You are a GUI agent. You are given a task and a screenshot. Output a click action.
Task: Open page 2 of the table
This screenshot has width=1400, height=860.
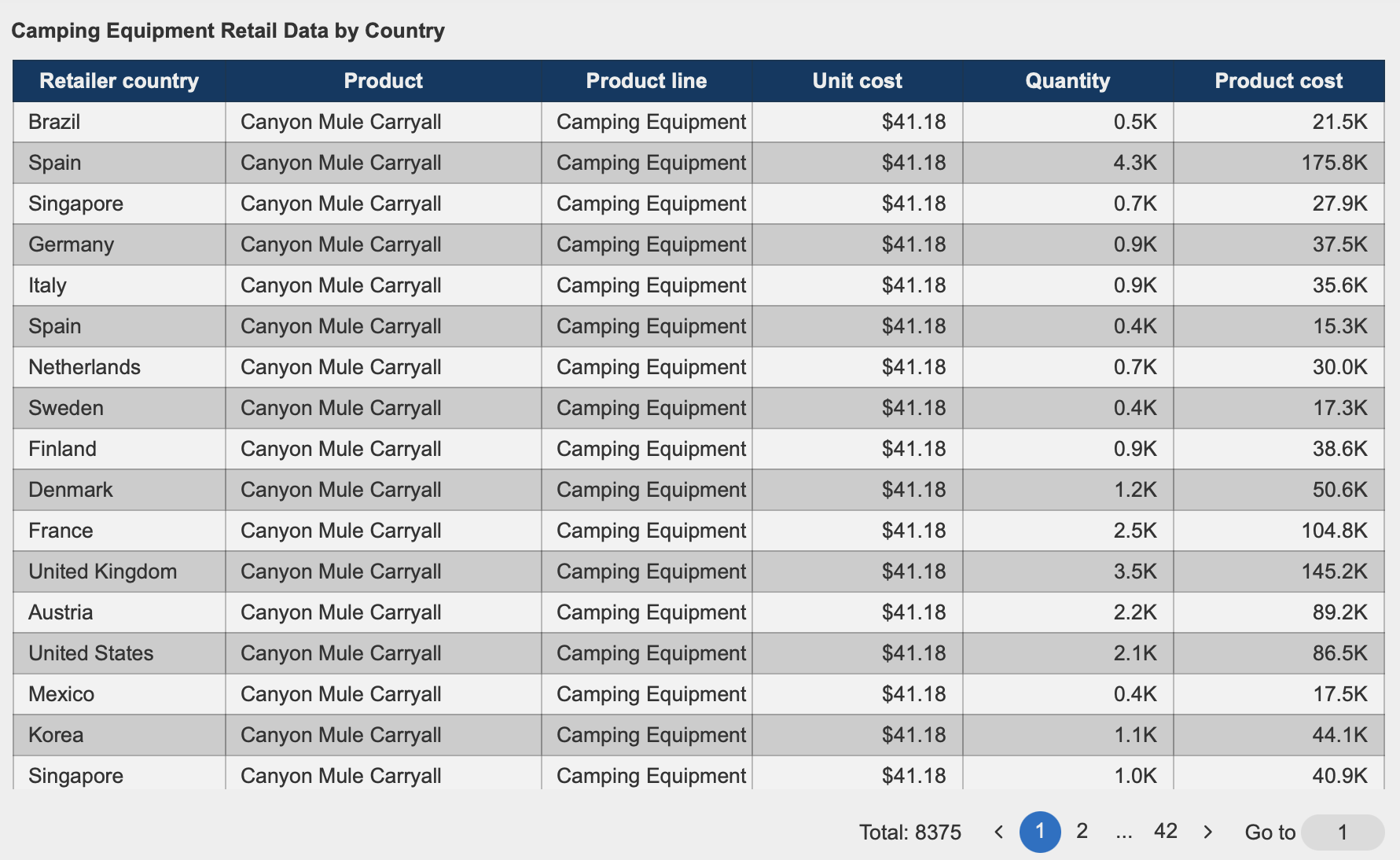click(1082, 831)
